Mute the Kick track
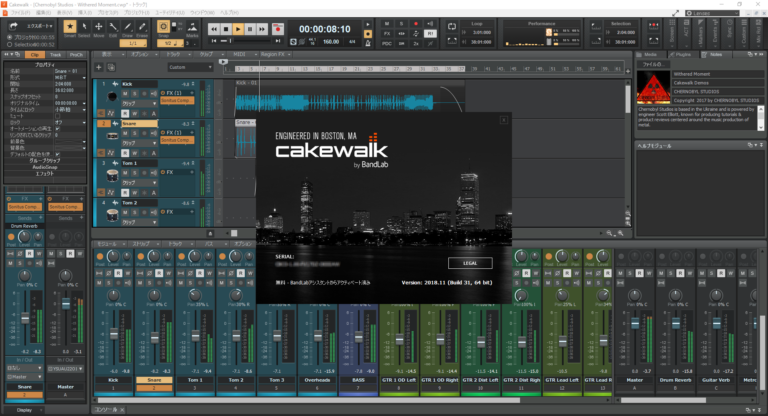768x416 pixels. (x=127, y=93)
